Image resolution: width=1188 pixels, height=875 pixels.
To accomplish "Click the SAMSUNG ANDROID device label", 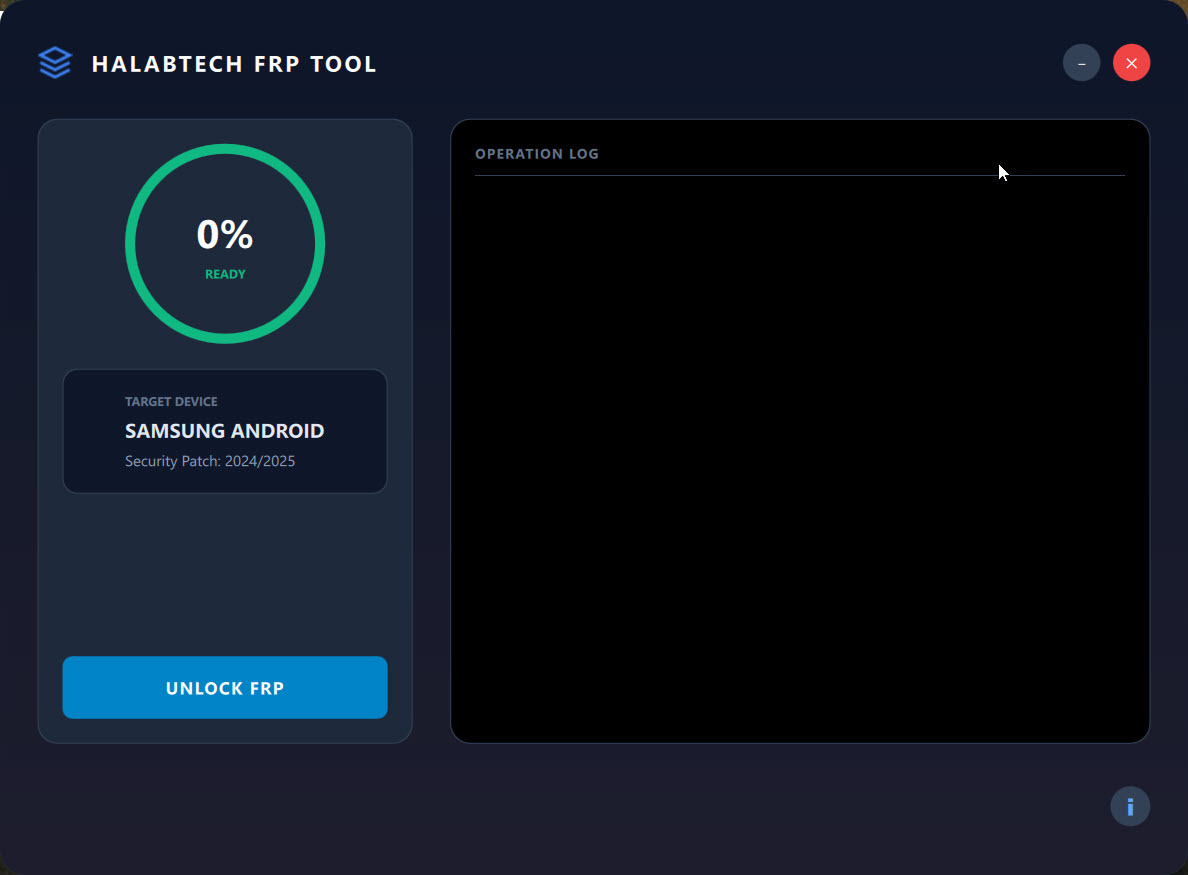I will (x=224, y=430).
